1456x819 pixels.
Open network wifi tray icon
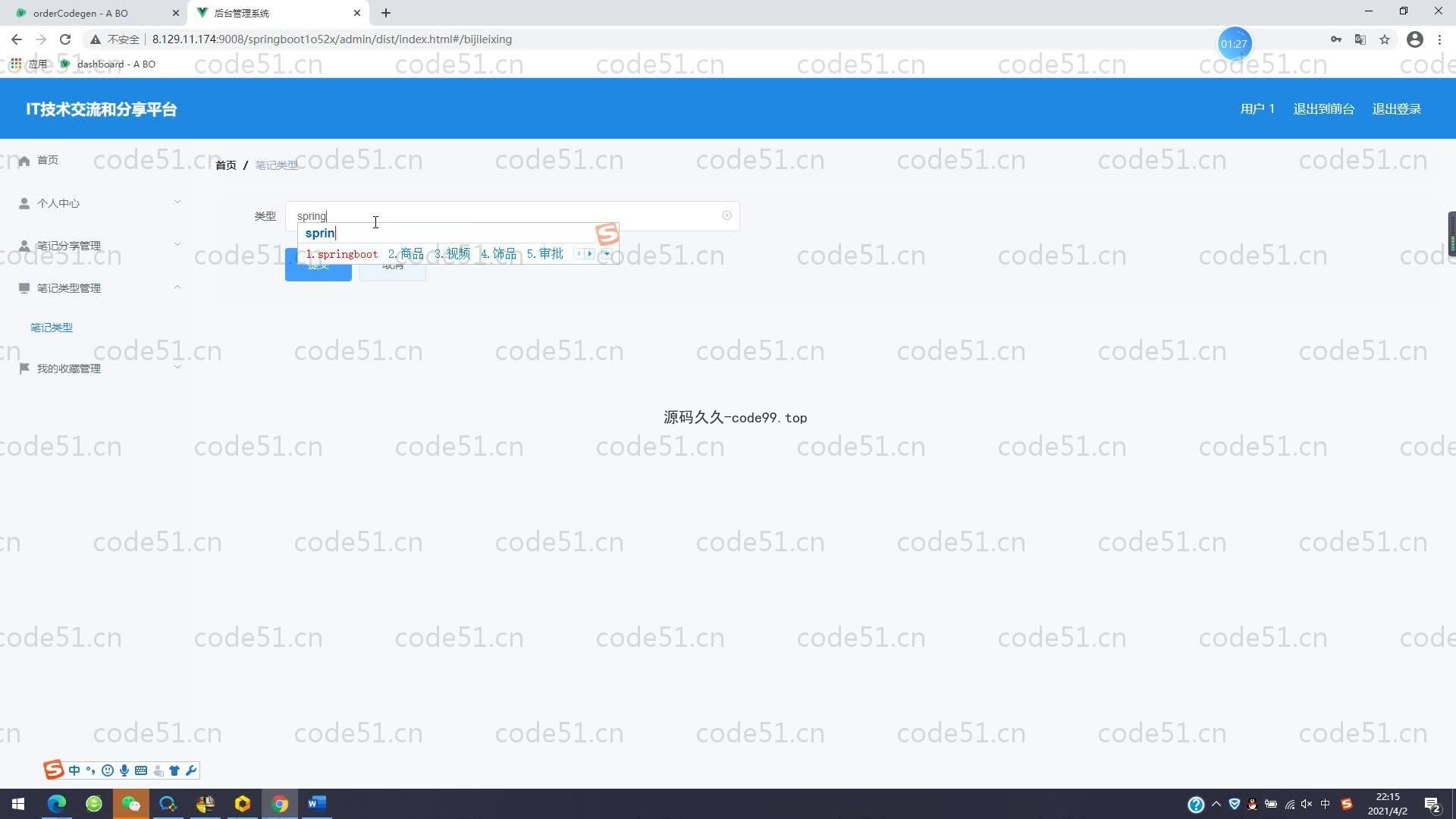point(1289,804)
